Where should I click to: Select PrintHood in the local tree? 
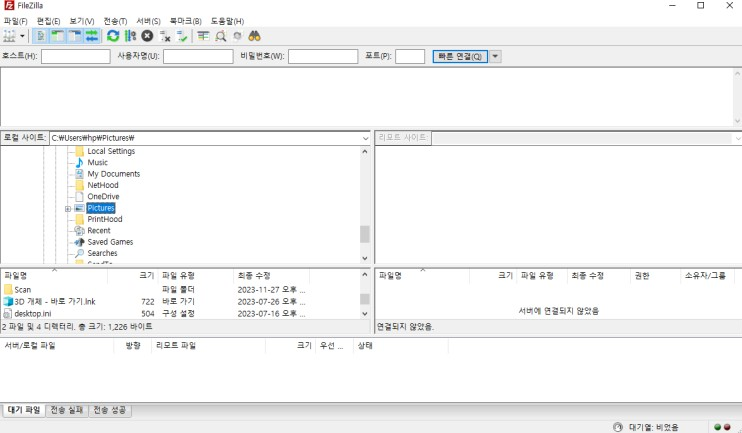pyautogui.click(x=105, y=219)
